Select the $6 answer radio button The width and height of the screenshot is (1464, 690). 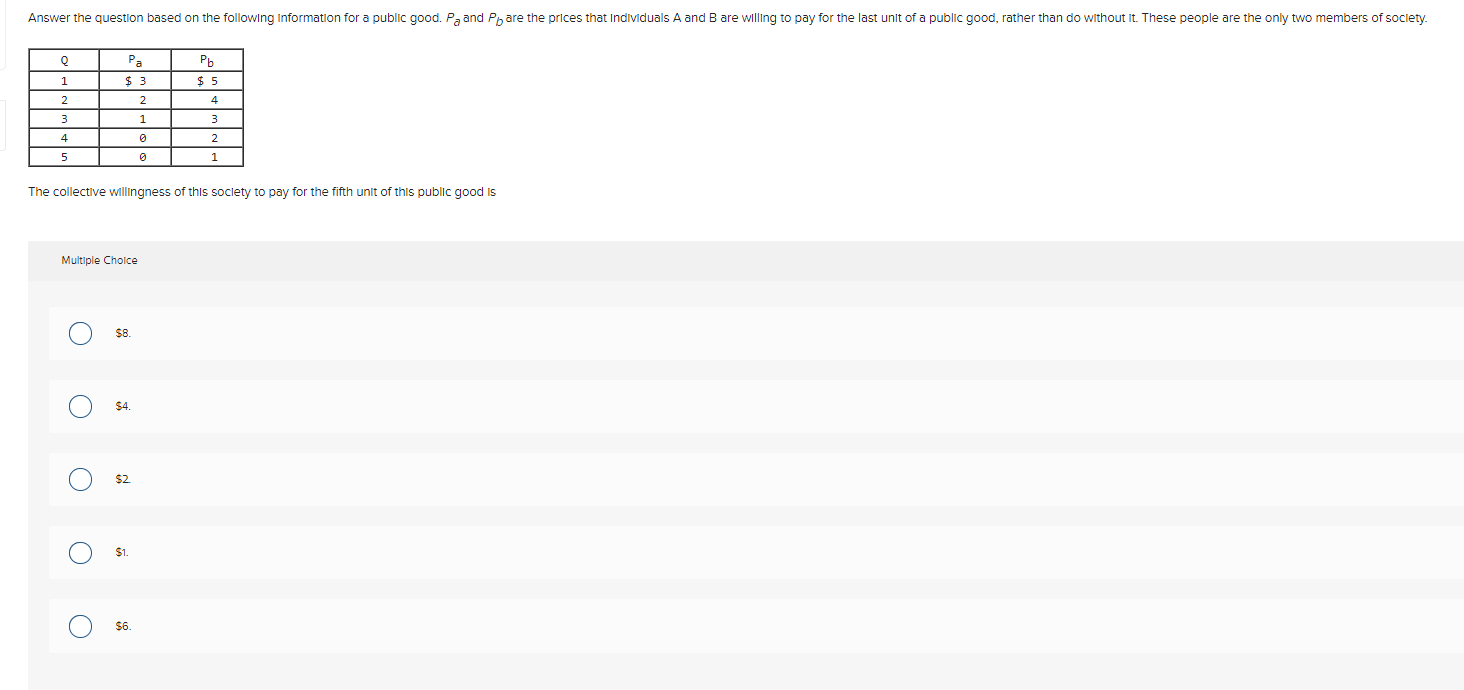[x=80, y=625]
